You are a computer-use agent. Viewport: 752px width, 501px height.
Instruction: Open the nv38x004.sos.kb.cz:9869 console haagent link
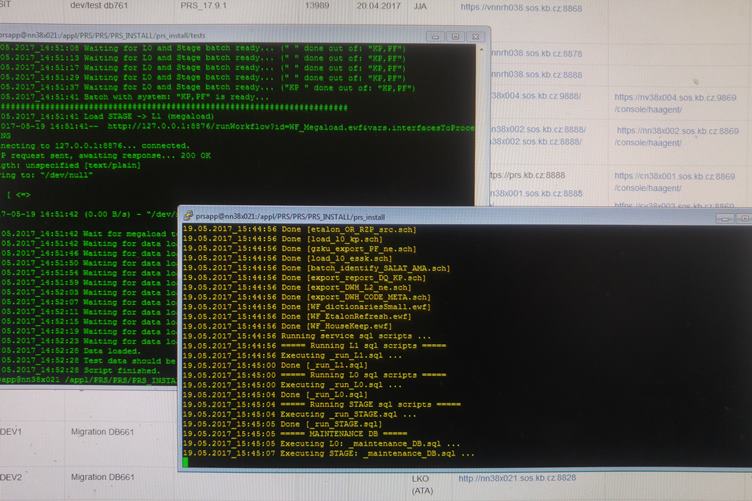click(675, 103)
